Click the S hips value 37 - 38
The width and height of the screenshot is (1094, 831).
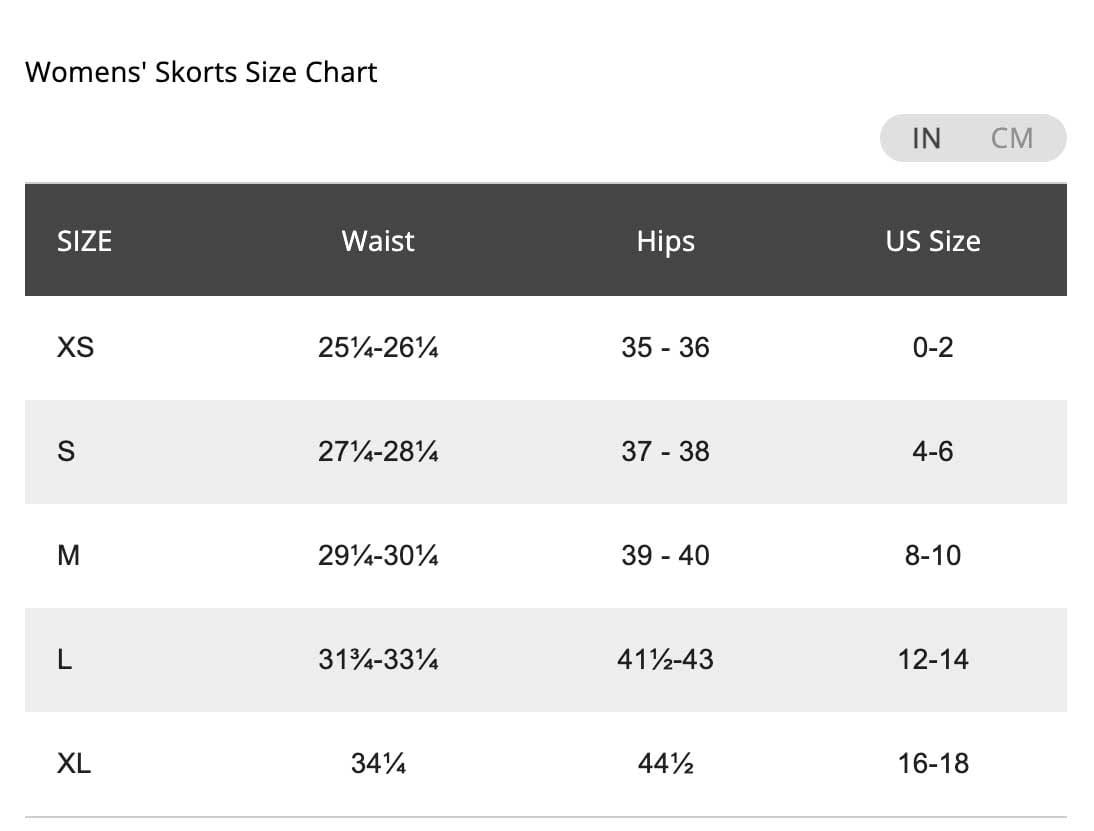[x=665, y=452]
